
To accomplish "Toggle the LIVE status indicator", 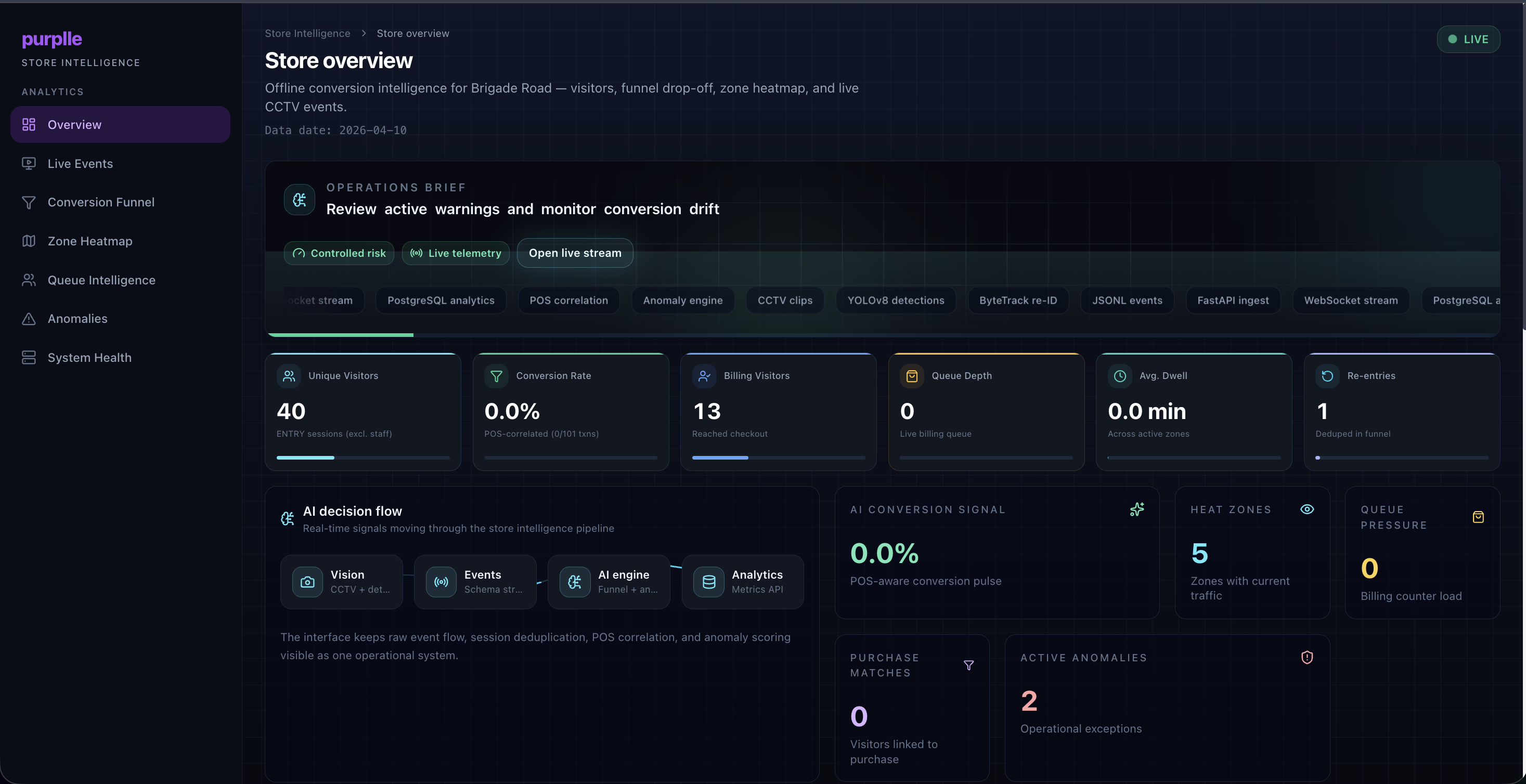I will (1468, 39).
